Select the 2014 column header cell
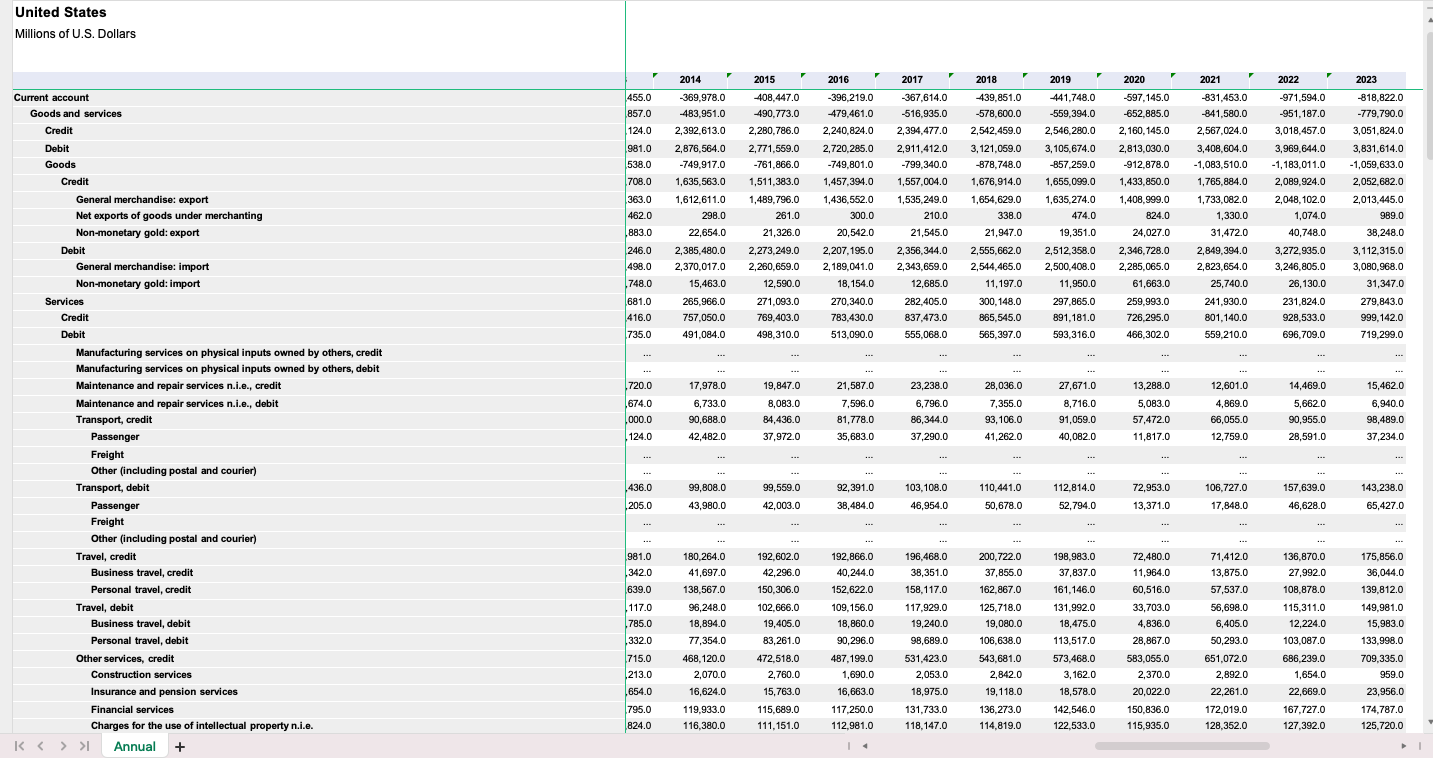This screenshot has width=1433, height=758. click(x=690, y=80)
